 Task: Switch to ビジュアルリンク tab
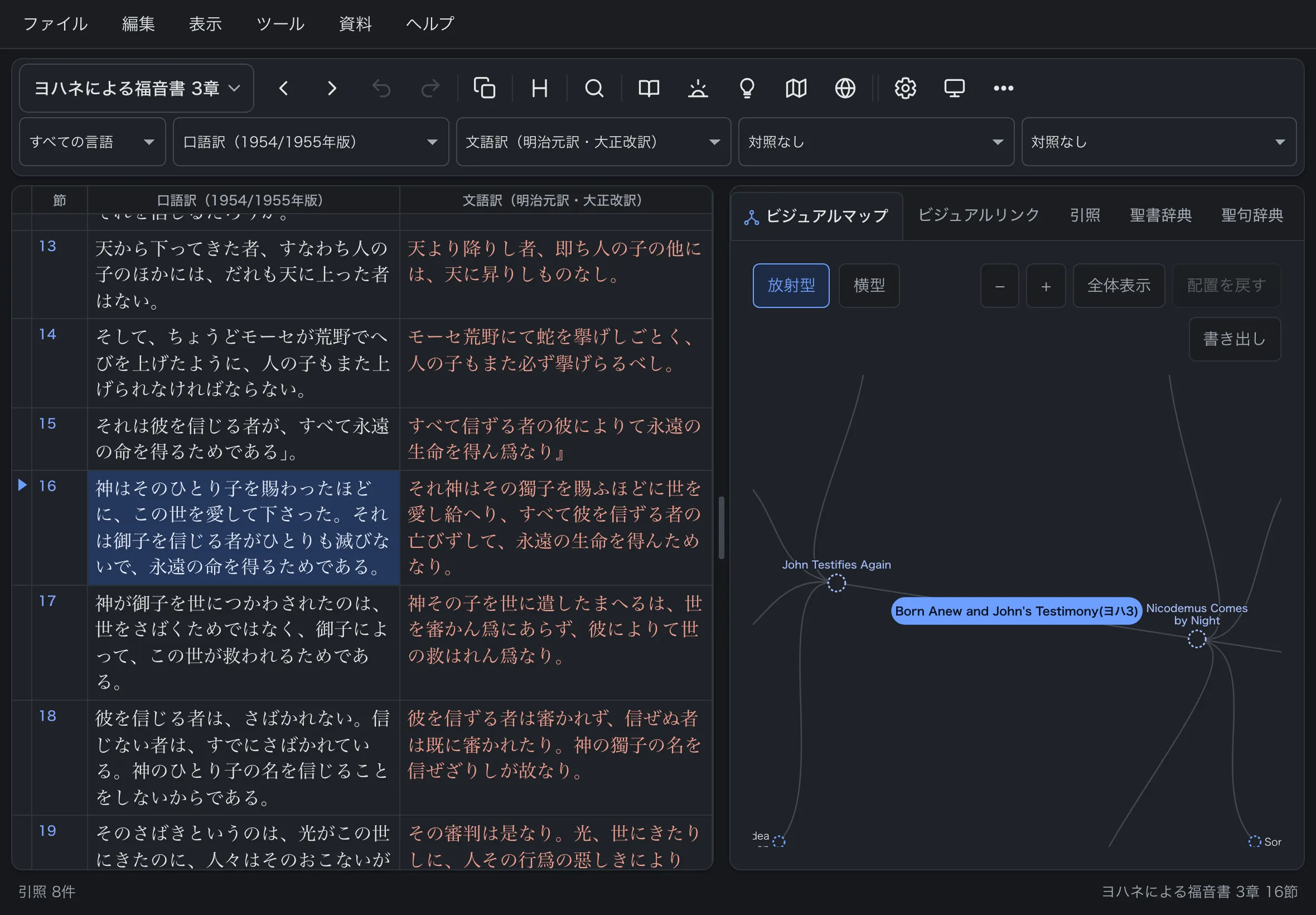click(x=979, y=215)
